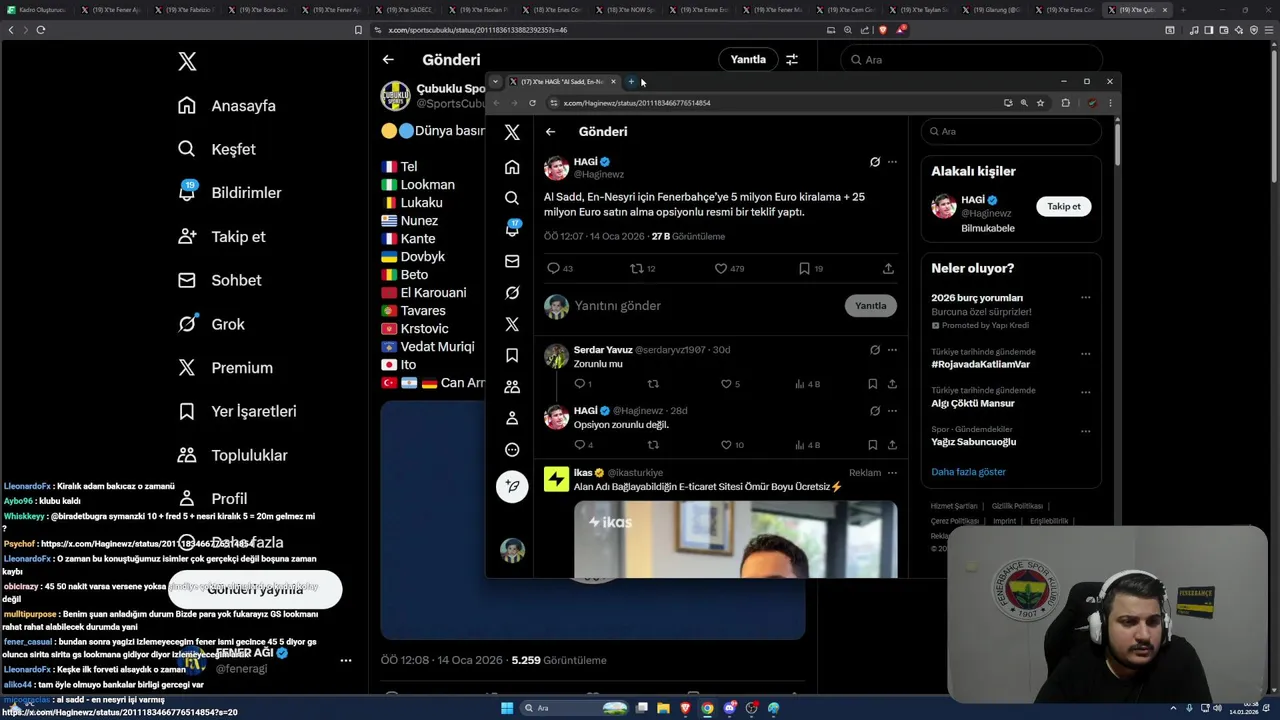Go to home icon in front window sidebar
This screenshot has width=1280, height=720.
(512, 167)
